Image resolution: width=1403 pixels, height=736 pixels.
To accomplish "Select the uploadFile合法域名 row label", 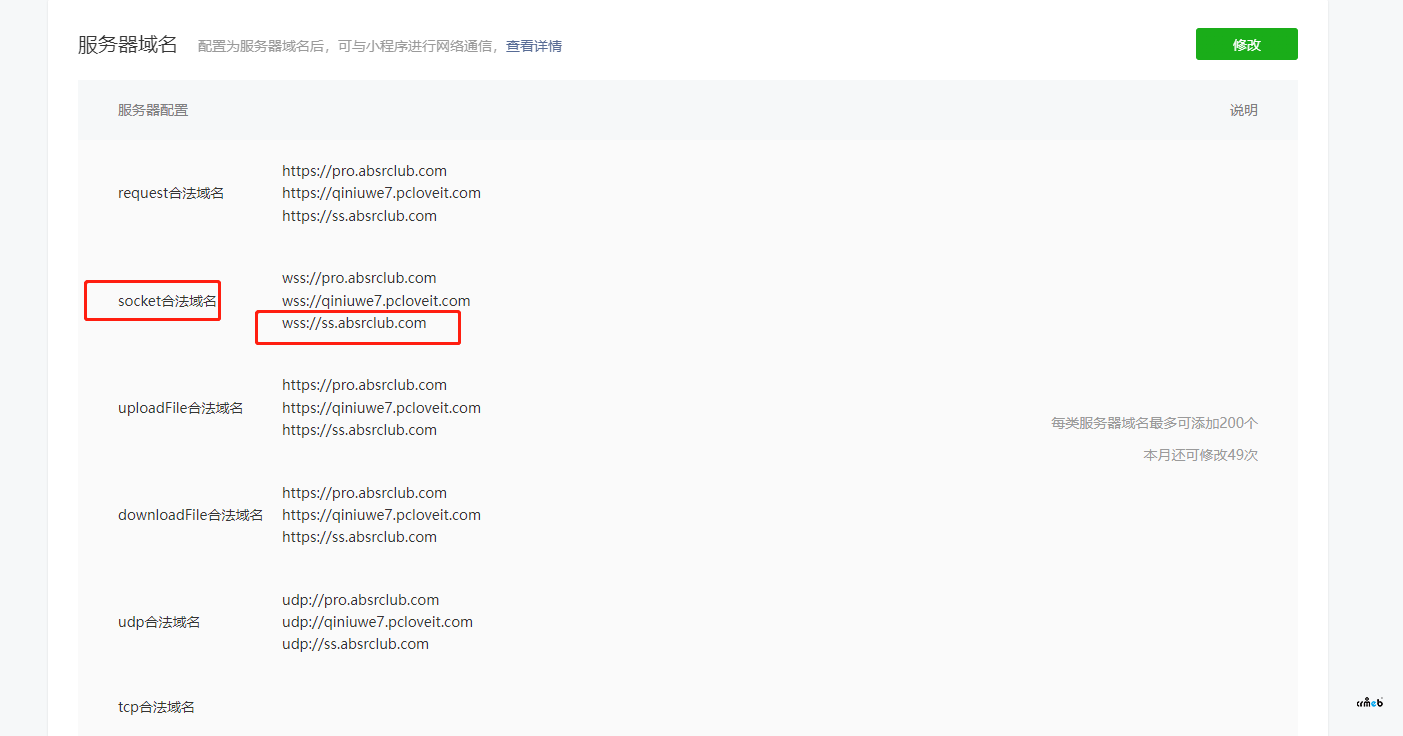I will pos(180,407).
